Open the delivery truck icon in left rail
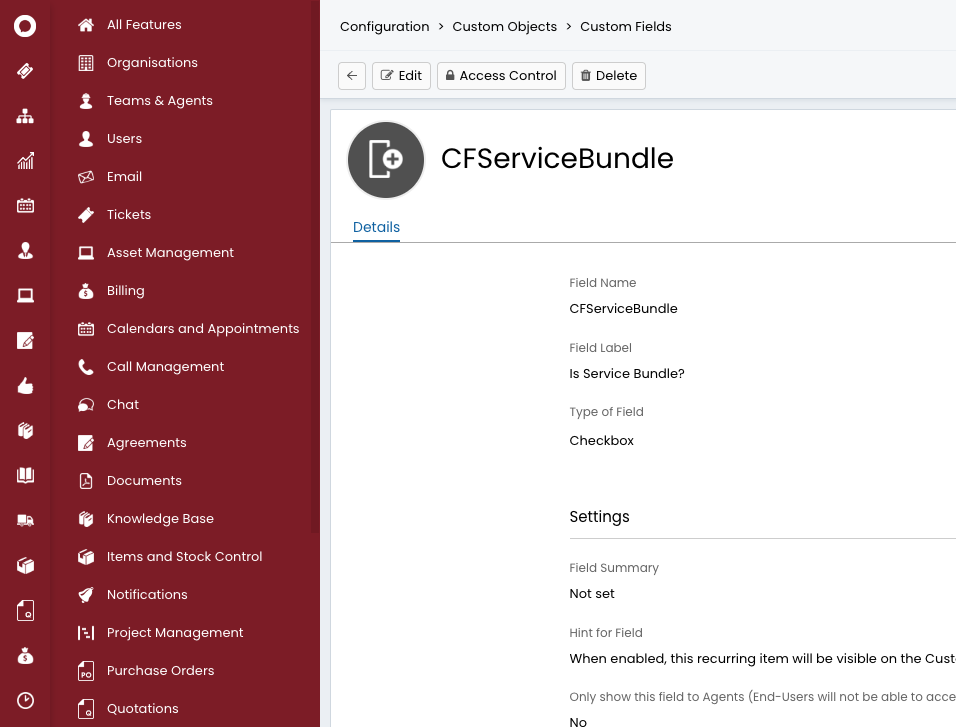Image resolution: width=956 pixels, height=727 pixels. 25,520
